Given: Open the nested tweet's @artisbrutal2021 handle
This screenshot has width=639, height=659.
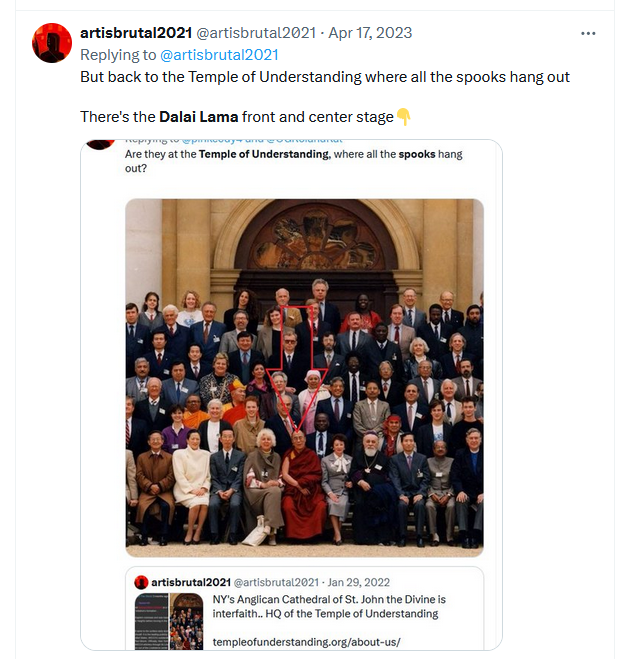Looking at the screenshot, I should click(x=276, y=582).
